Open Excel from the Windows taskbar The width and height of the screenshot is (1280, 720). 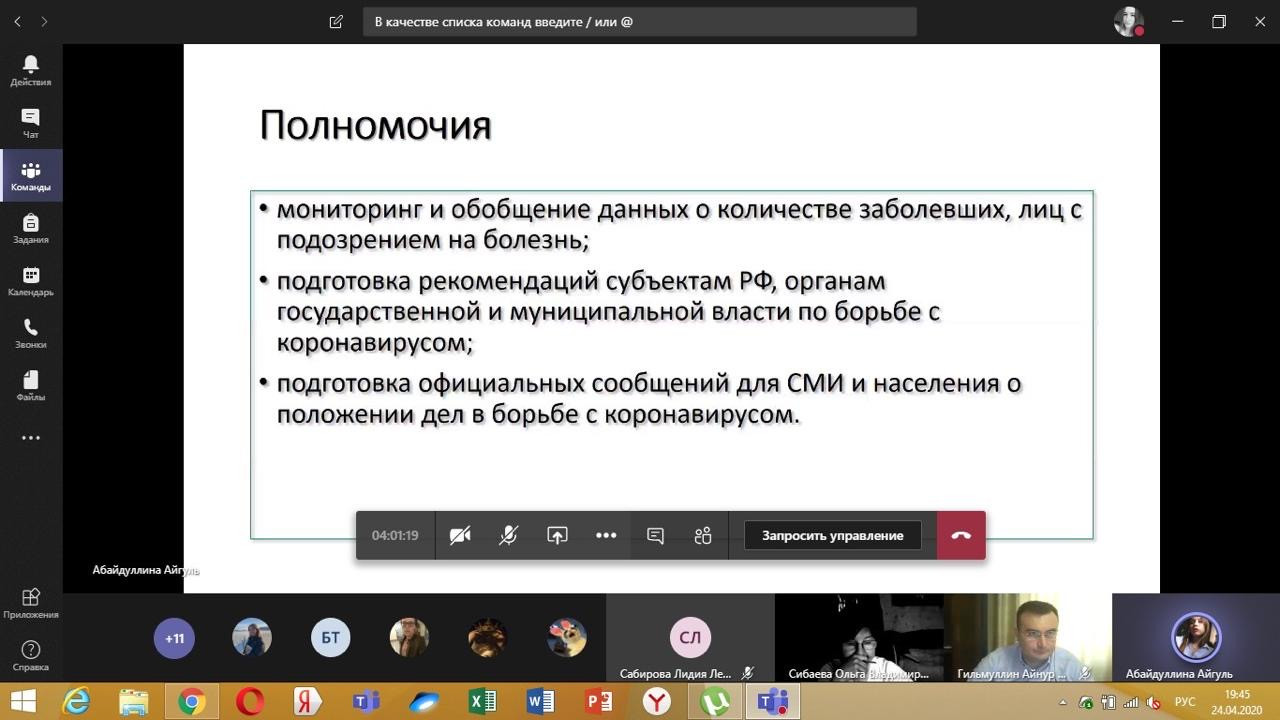point(482,702)
